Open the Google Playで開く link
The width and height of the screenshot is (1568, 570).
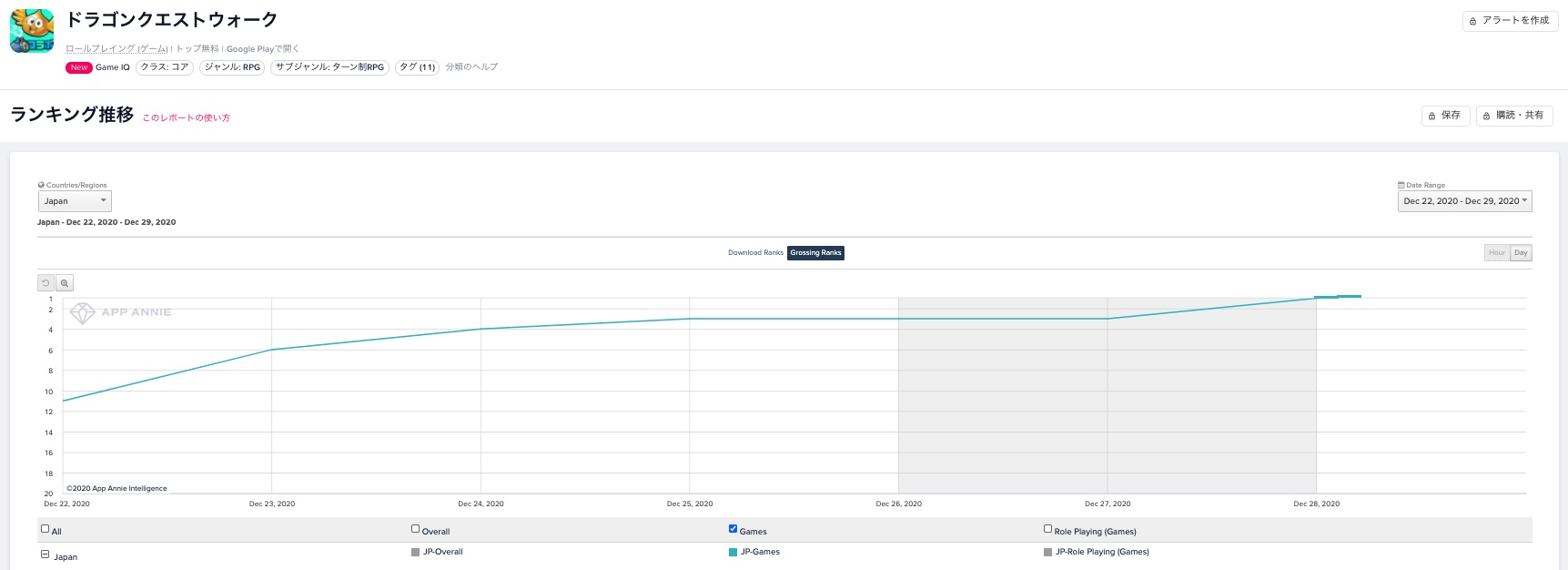click(262, 49)
